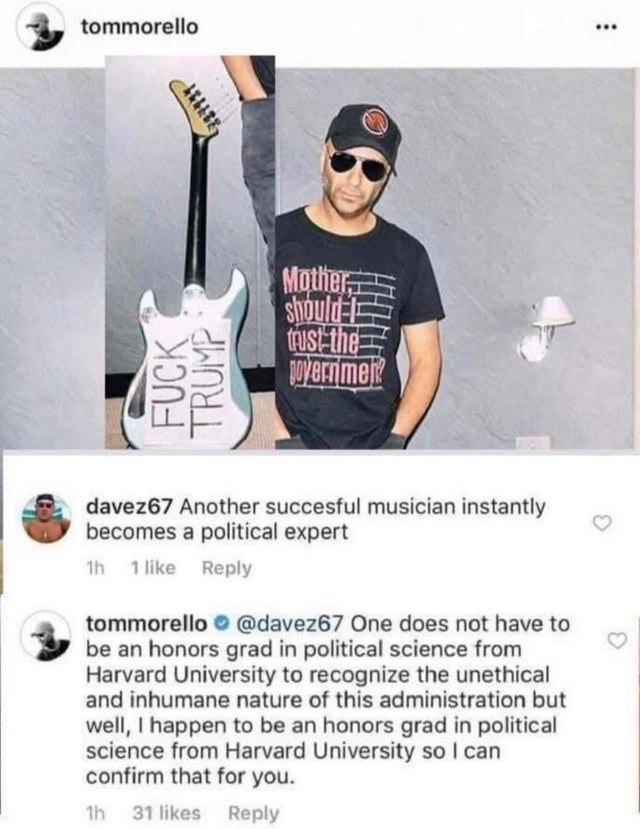Click the man in the post photo
Image resolution: width=640 pixels, height=829 pixels.
point(360,290)
